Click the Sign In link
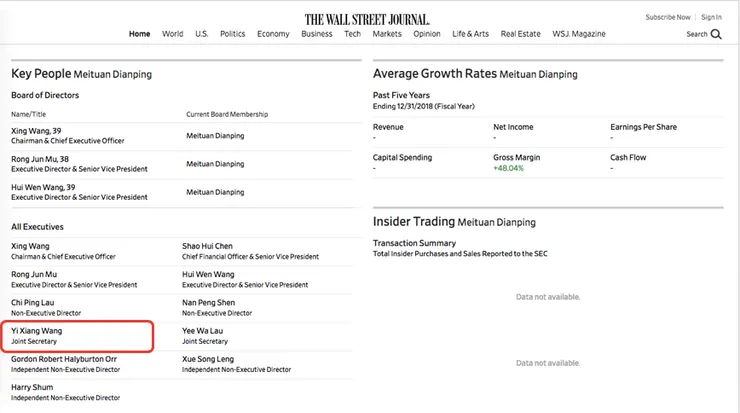740x413 pixels. point(711,17)
